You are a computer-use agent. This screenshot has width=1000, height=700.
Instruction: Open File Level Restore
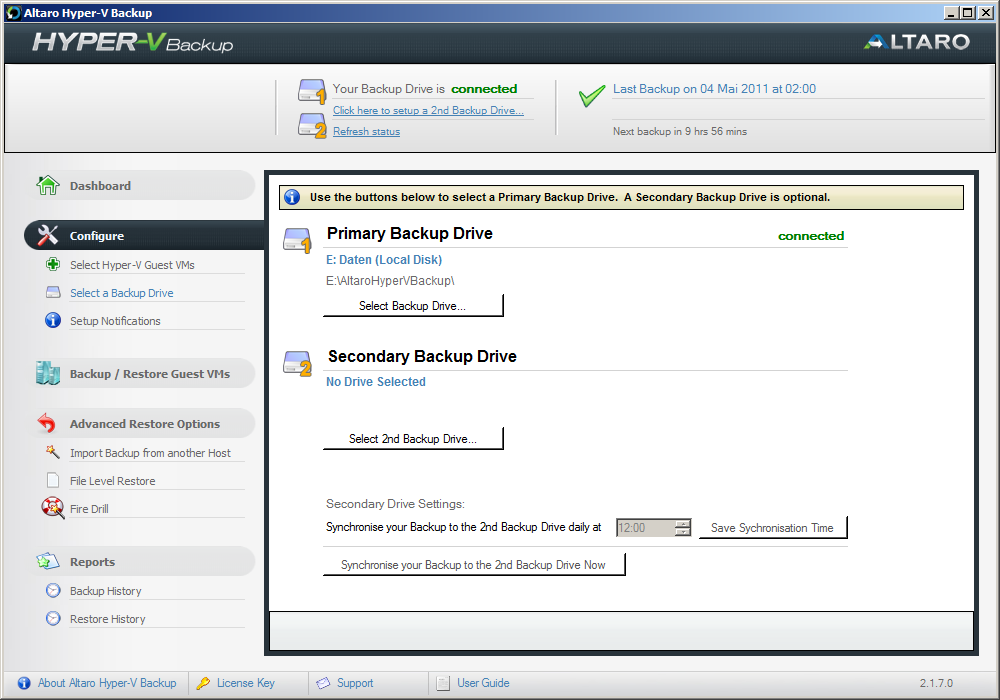tap(113, 481)
